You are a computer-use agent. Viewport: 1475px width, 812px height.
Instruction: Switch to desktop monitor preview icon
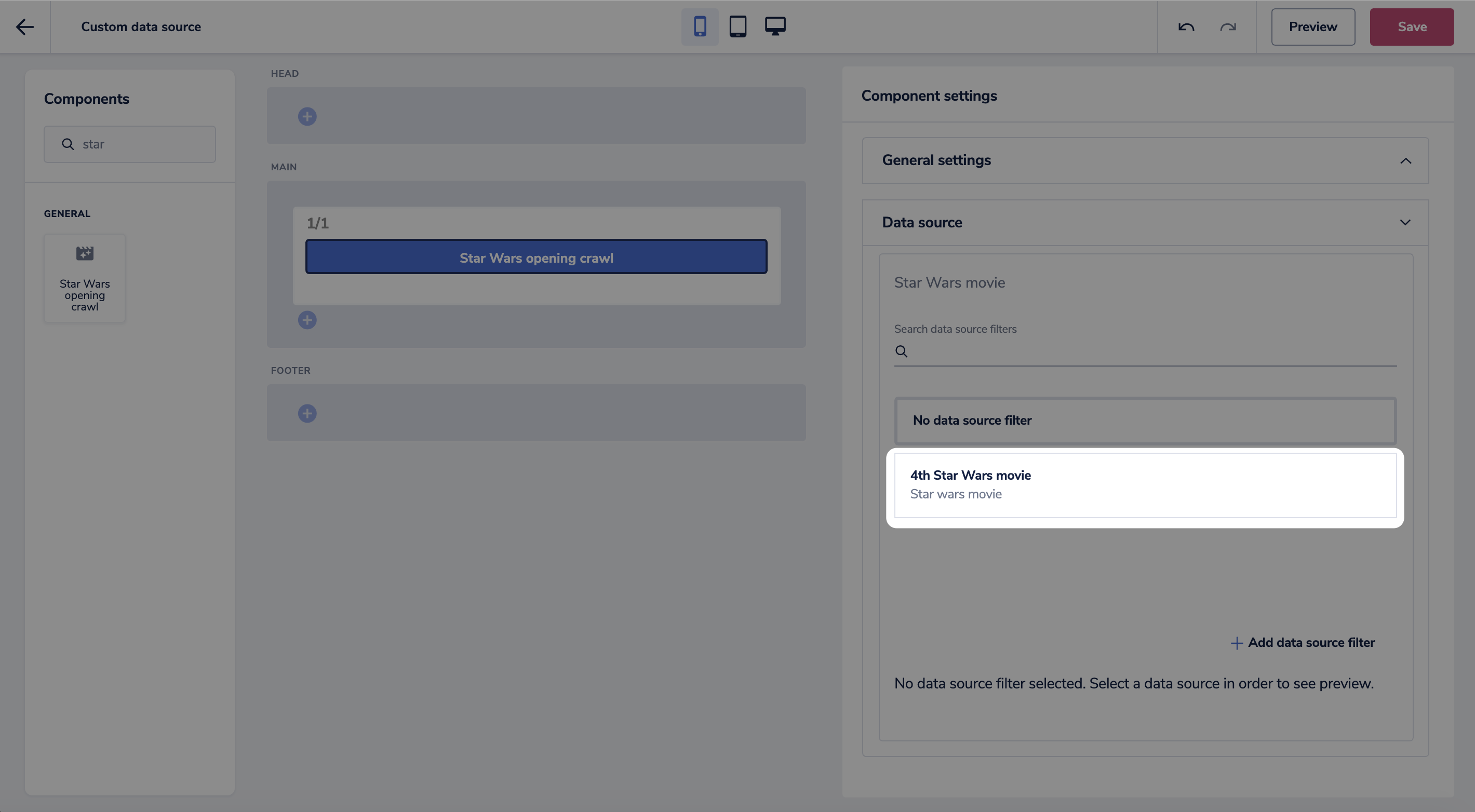(x=775, y=26)
